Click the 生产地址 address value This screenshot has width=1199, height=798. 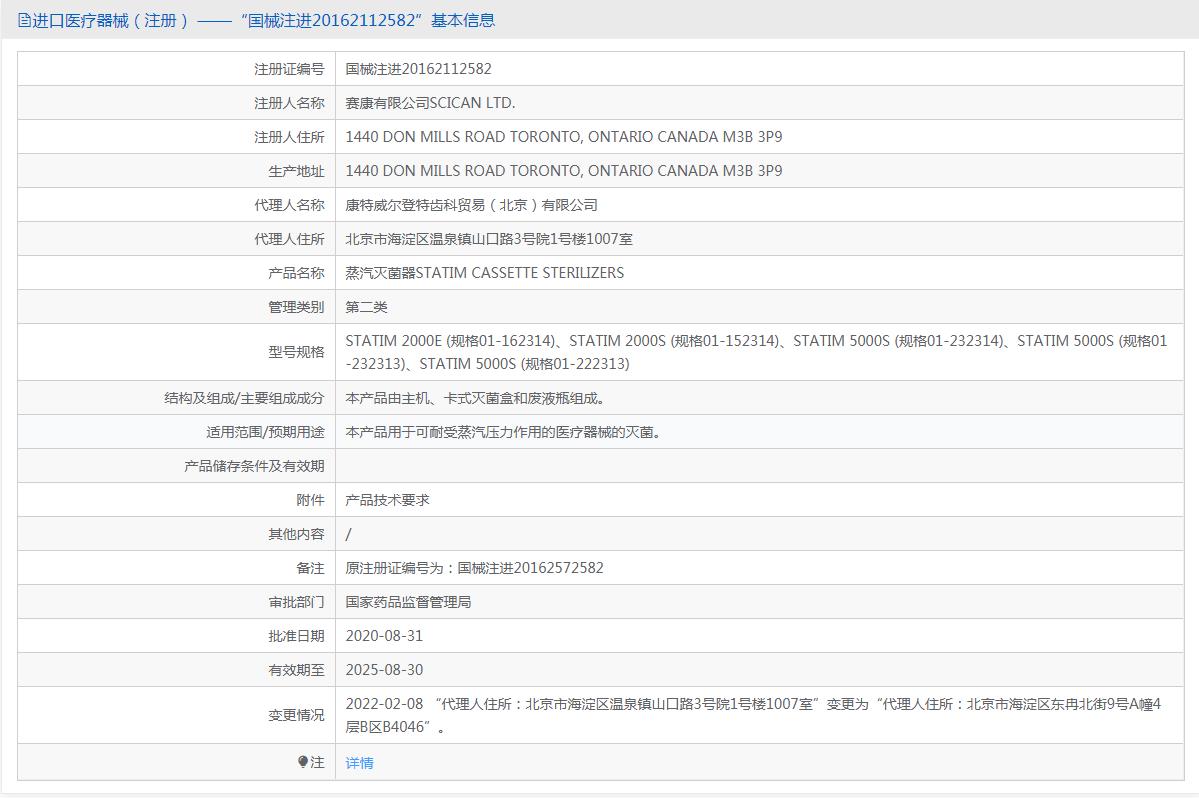[564, 170]
